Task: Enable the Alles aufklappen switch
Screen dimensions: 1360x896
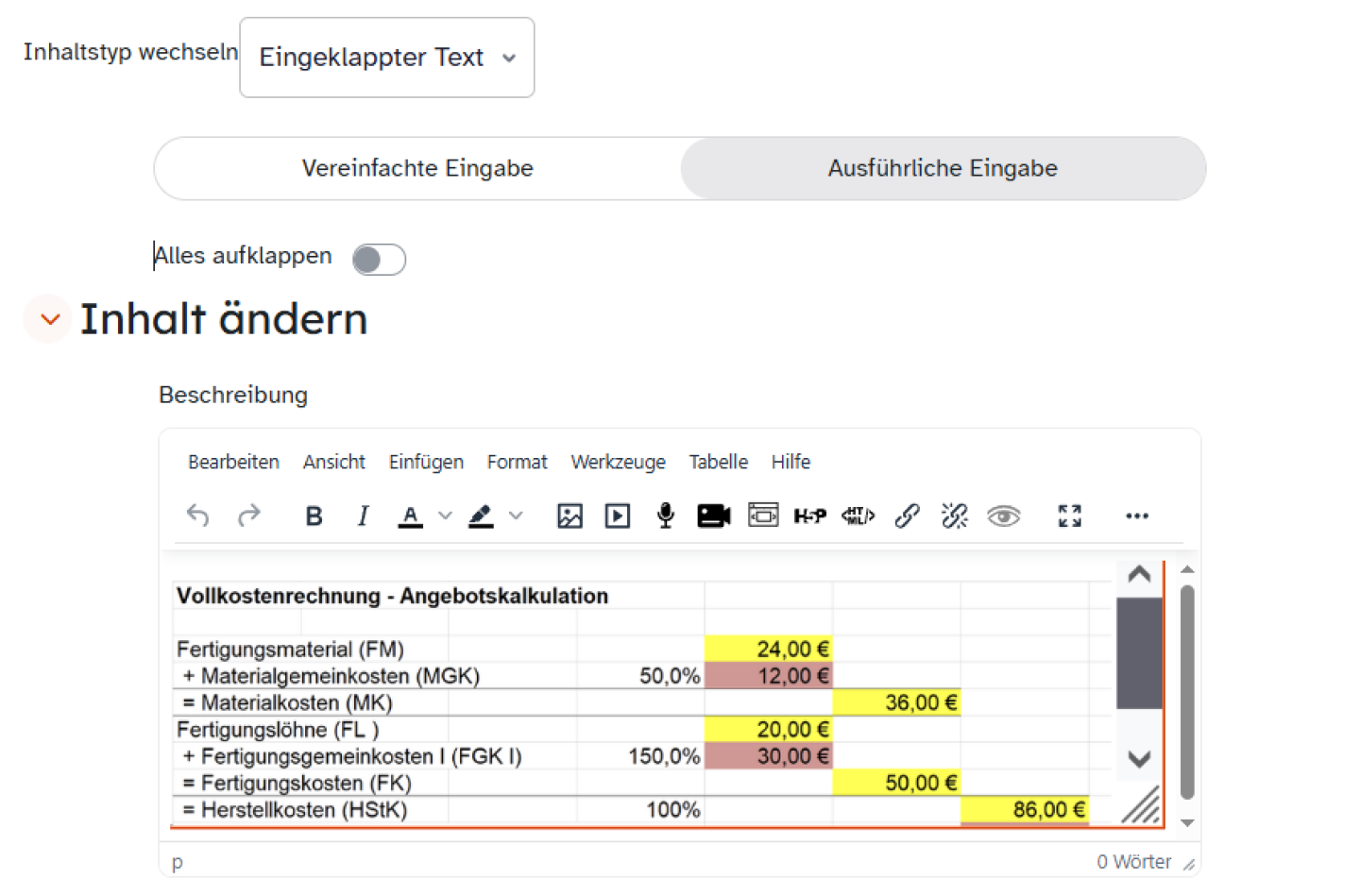Action: pyautogui.click(x=379, y=259)
